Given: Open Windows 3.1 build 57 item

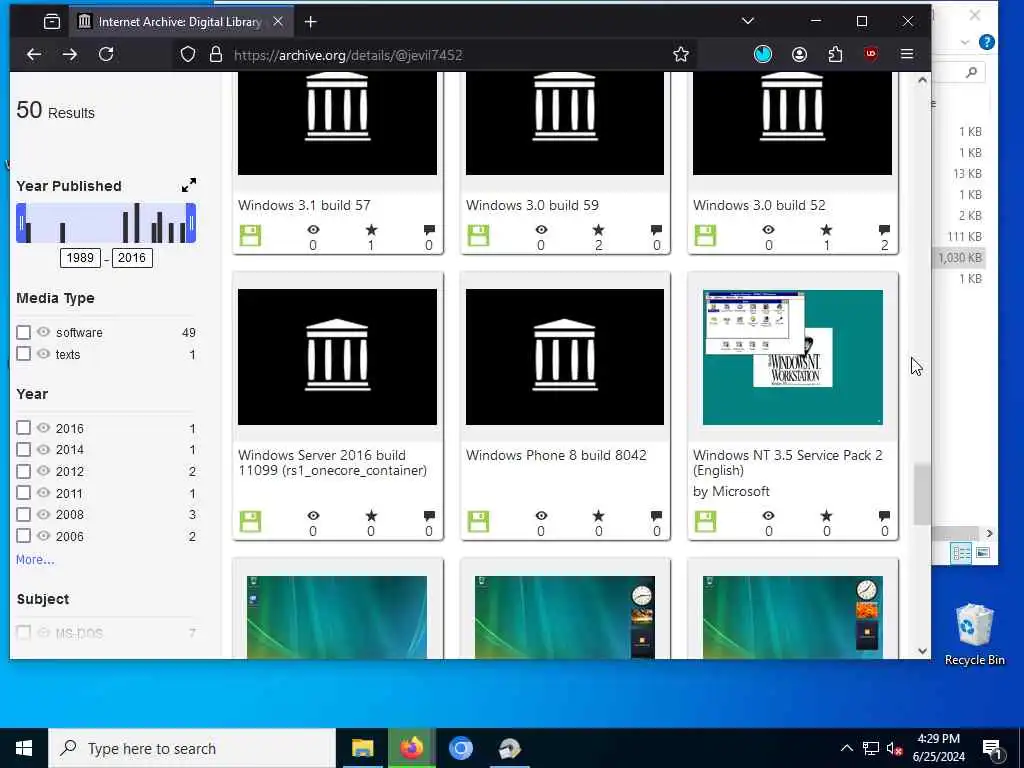Looking at the screenshot, I should click(x=304, y=205).
